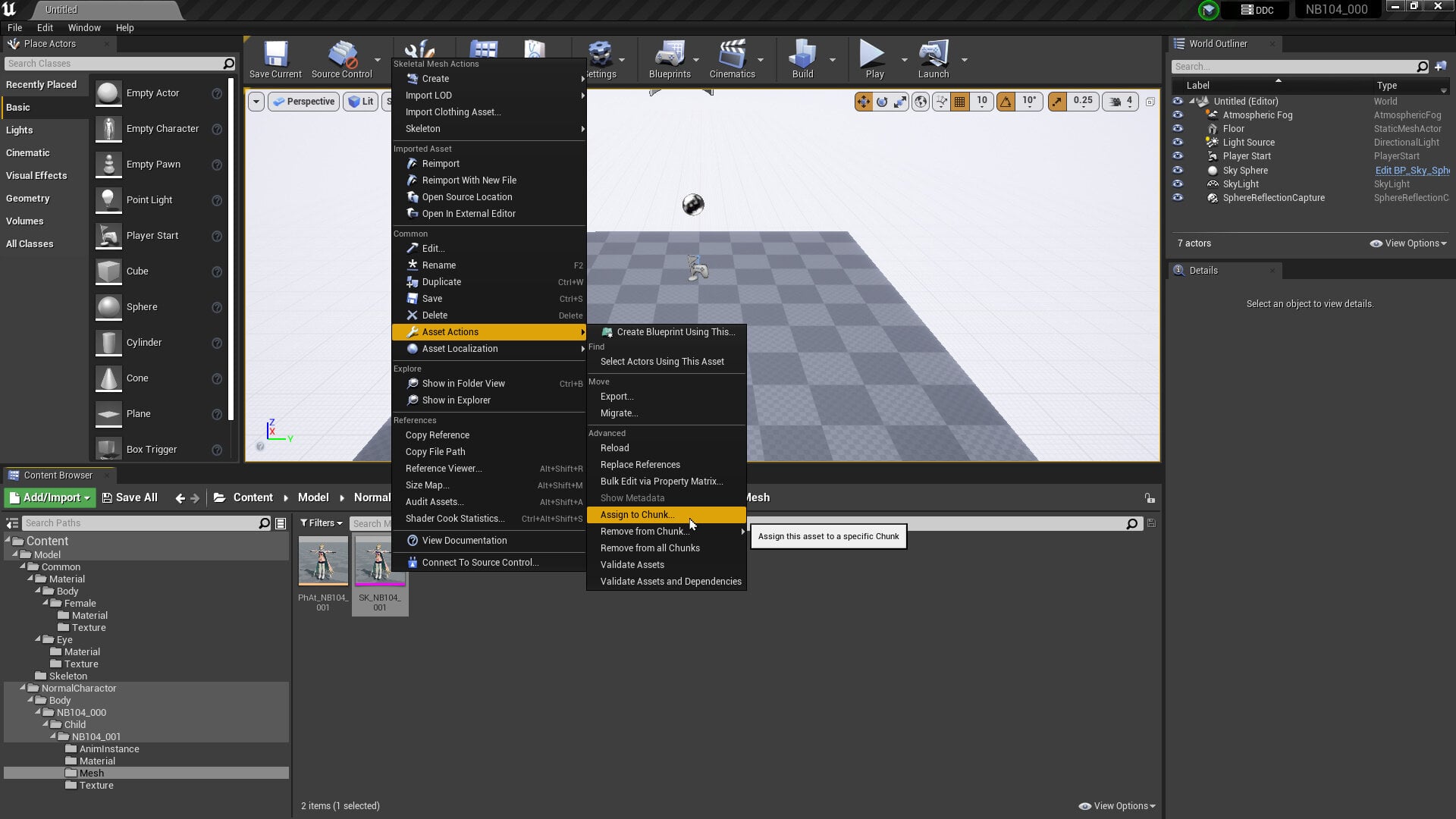Open viewport options dropdown arrow
Viewport: 1456px width, 819px height.
[x=256, y=102]
